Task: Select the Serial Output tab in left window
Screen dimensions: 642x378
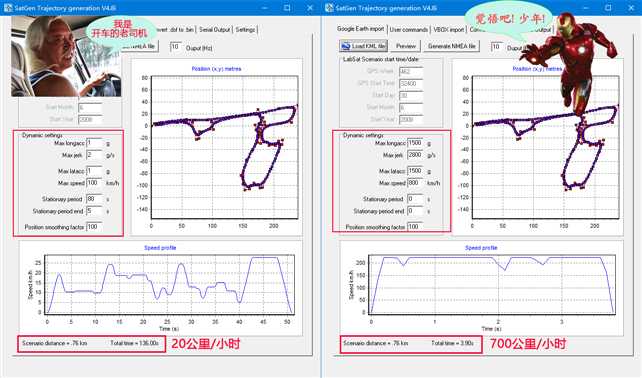Action: coord(215,29)
